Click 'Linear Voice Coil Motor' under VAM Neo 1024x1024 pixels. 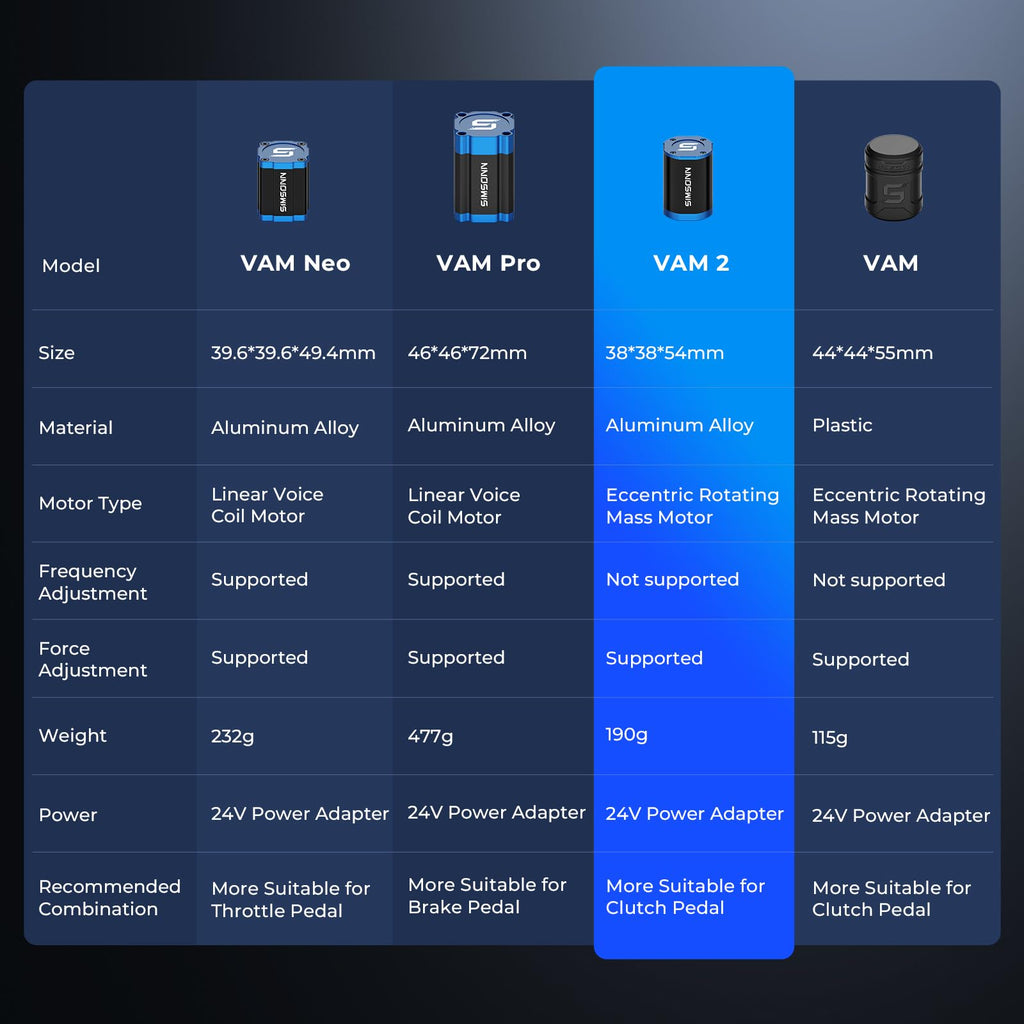point(267,505)
